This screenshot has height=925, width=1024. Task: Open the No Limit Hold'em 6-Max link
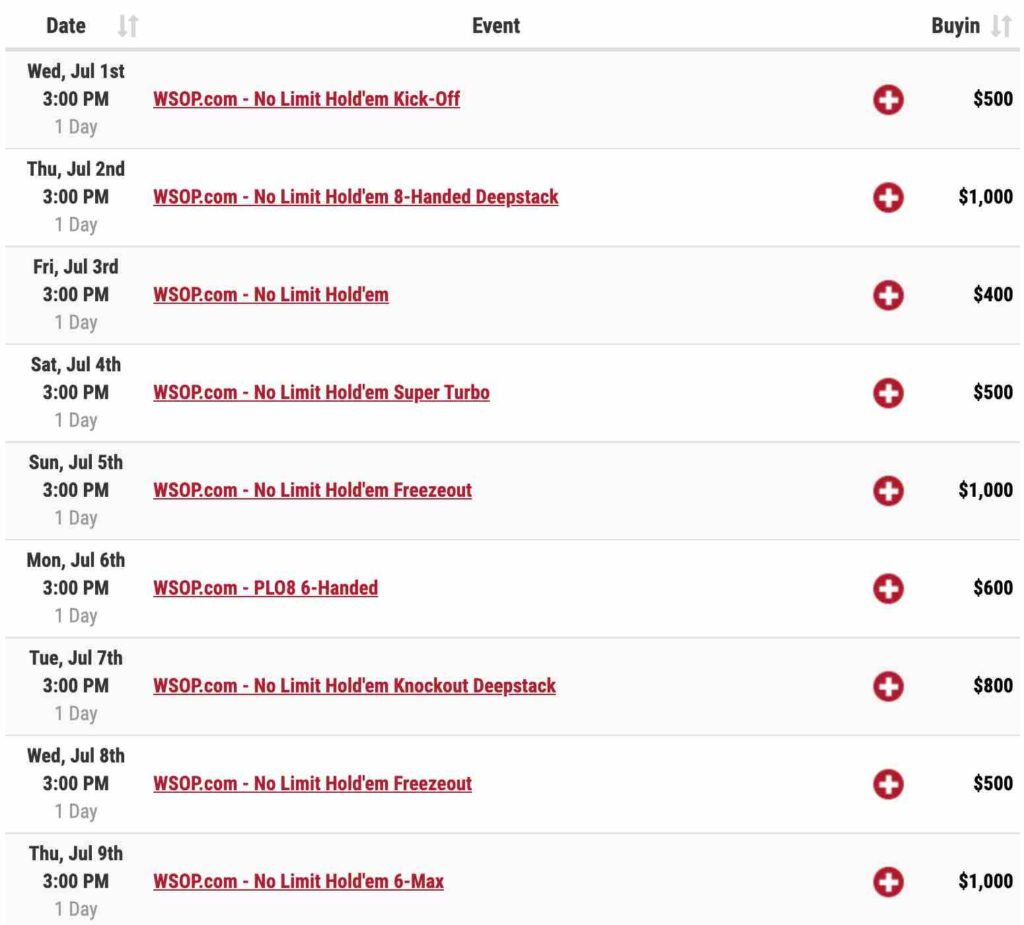(298, 881)
